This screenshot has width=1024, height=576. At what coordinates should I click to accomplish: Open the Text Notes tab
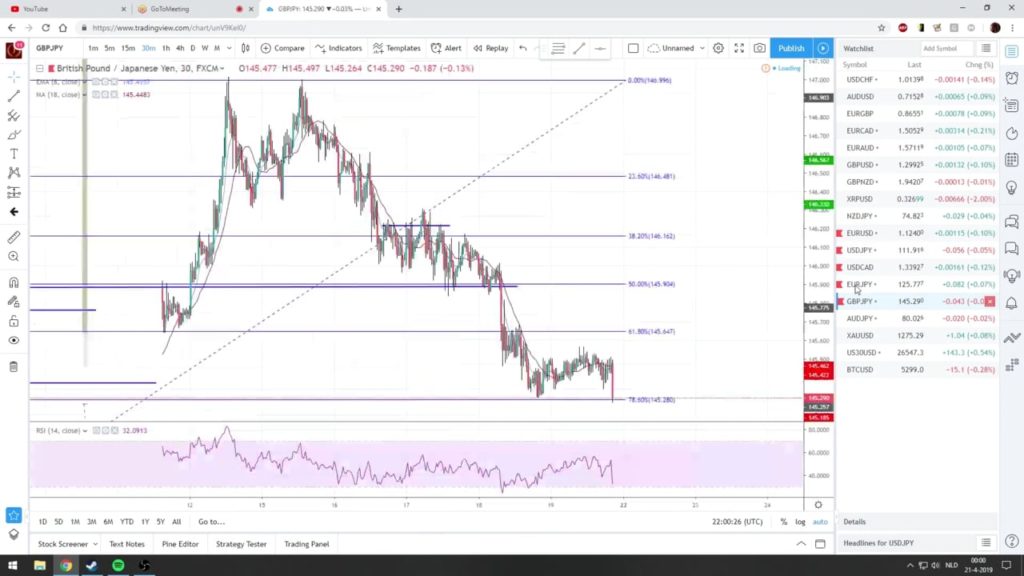(127, 544)
